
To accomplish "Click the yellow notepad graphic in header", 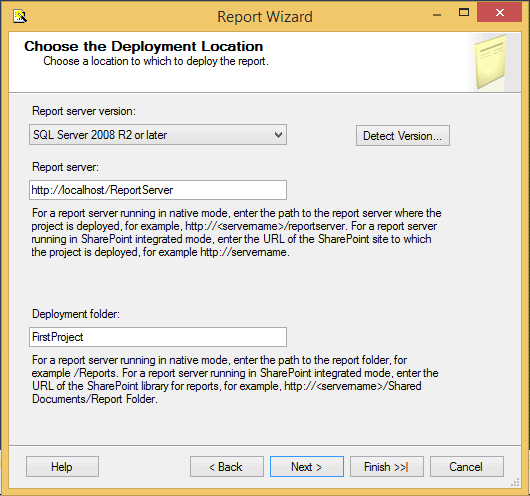I will click(490, 62).
